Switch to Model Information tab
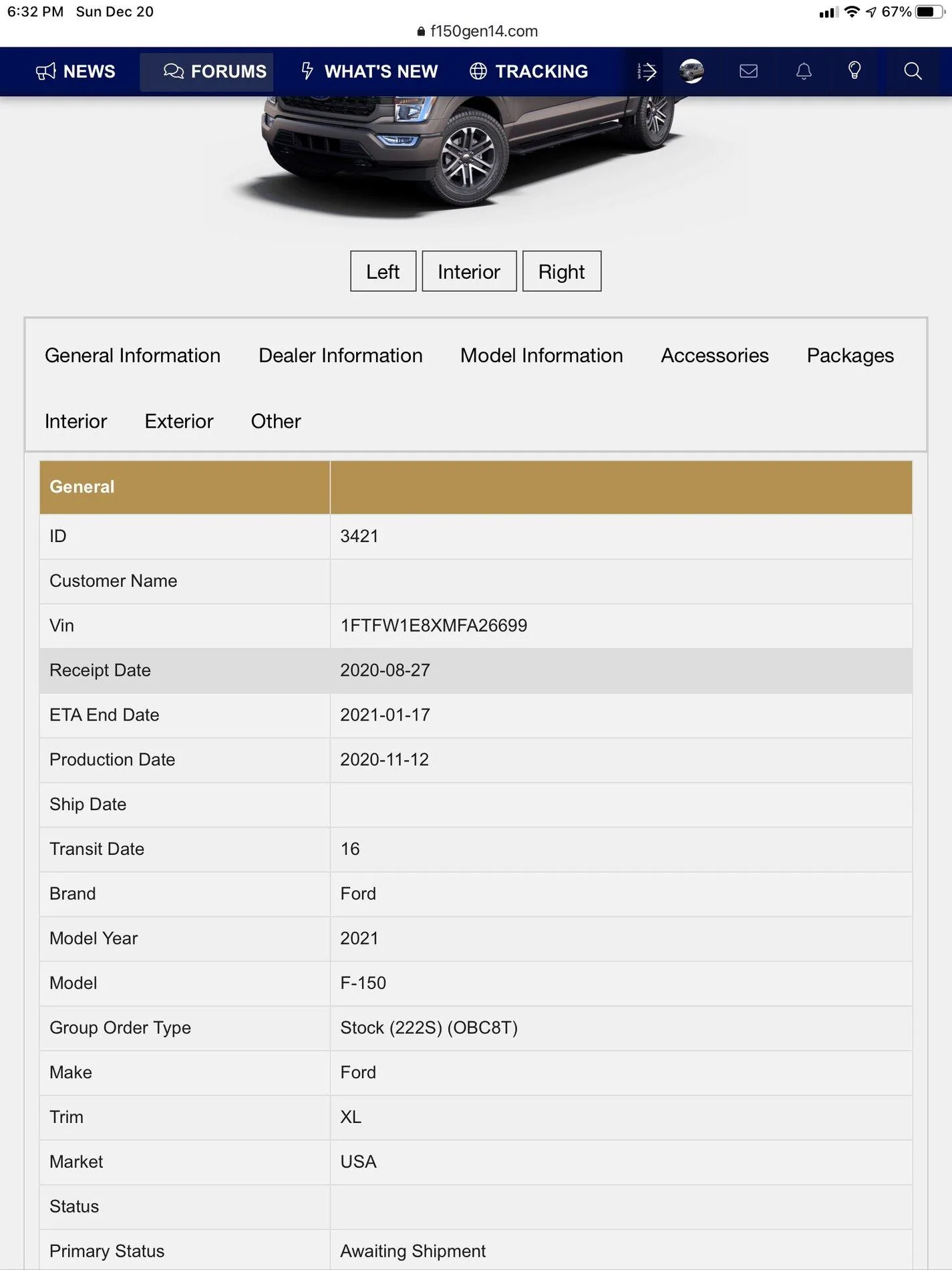The width and height of the screenshot is (952, 1270). [542, 356]
